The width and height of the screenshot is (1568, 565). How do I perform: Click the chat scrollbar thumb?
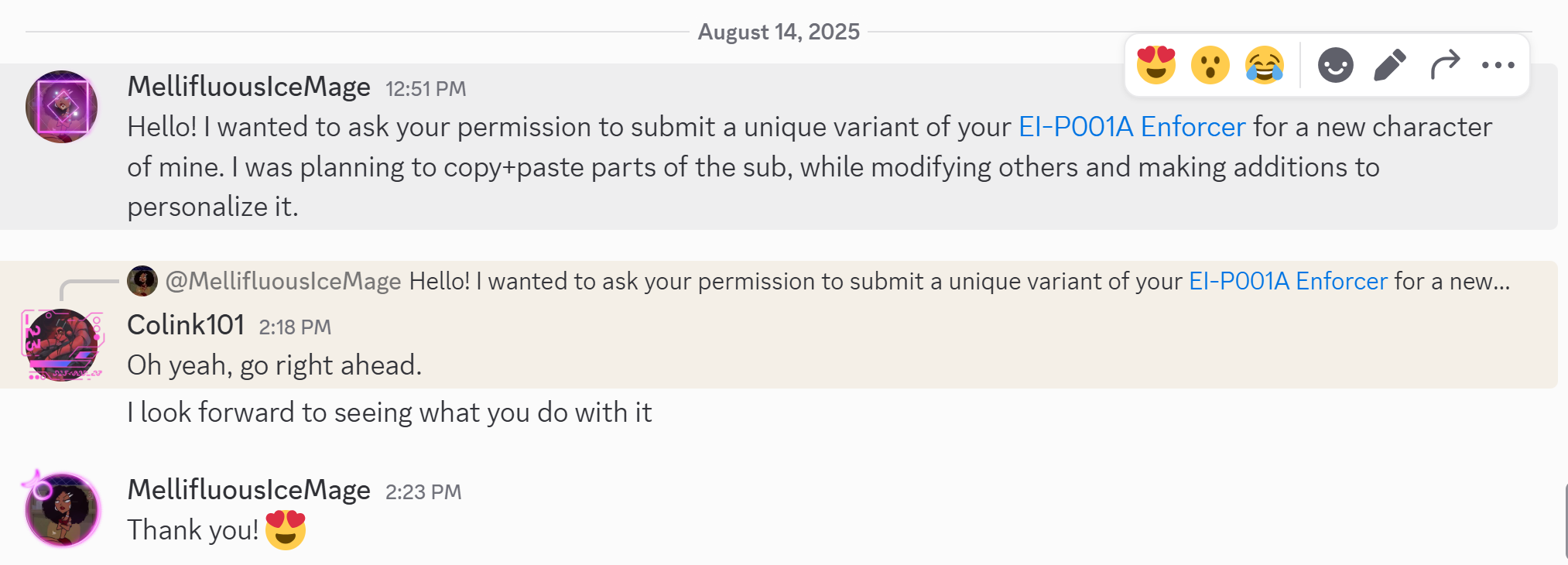pos(1566,522)
